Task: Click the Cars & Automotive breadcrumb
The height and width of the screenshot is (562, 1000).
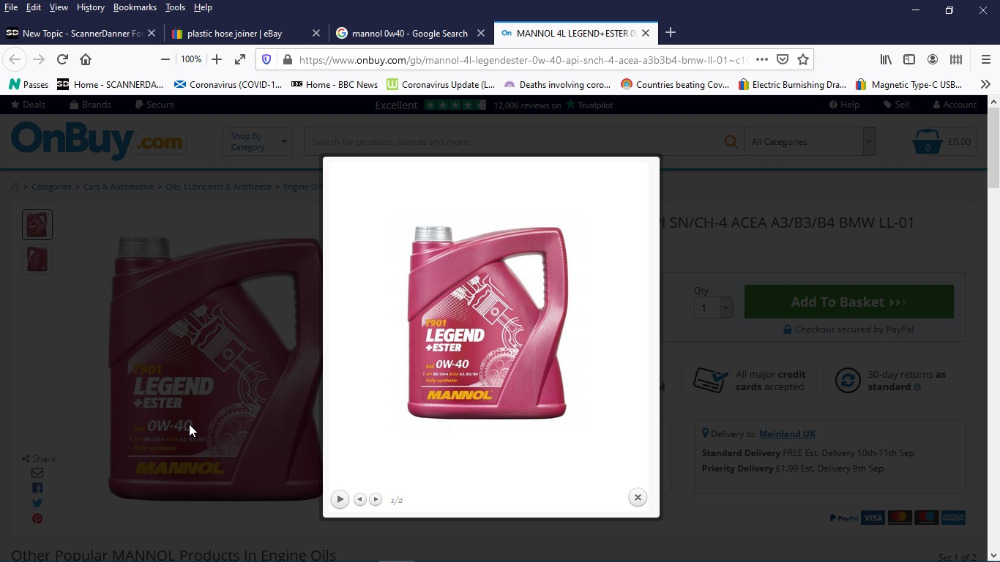Action: tap(118, 187)
